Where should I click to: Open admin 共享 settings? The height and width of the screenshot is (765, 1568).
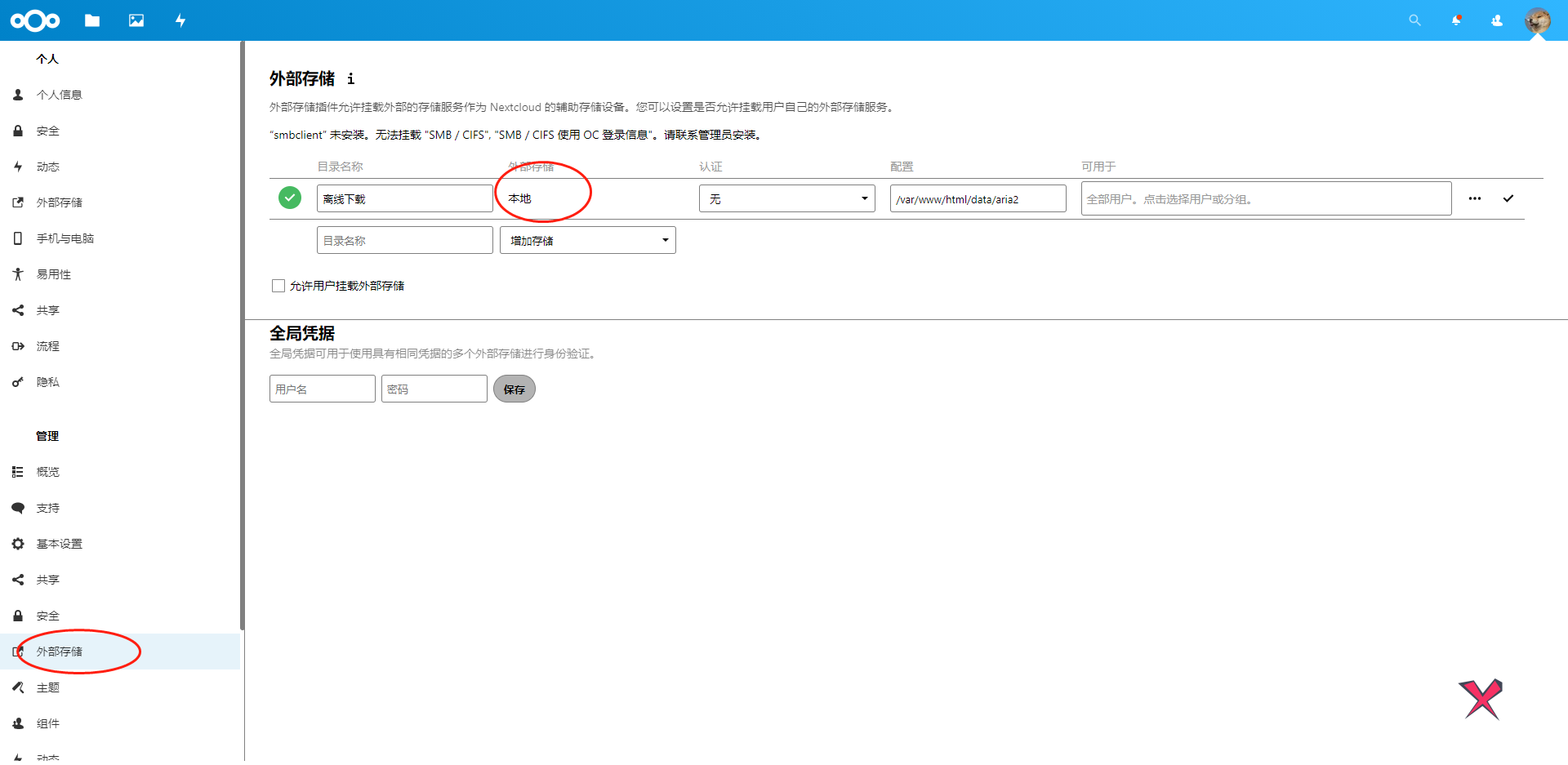point(120,580)
